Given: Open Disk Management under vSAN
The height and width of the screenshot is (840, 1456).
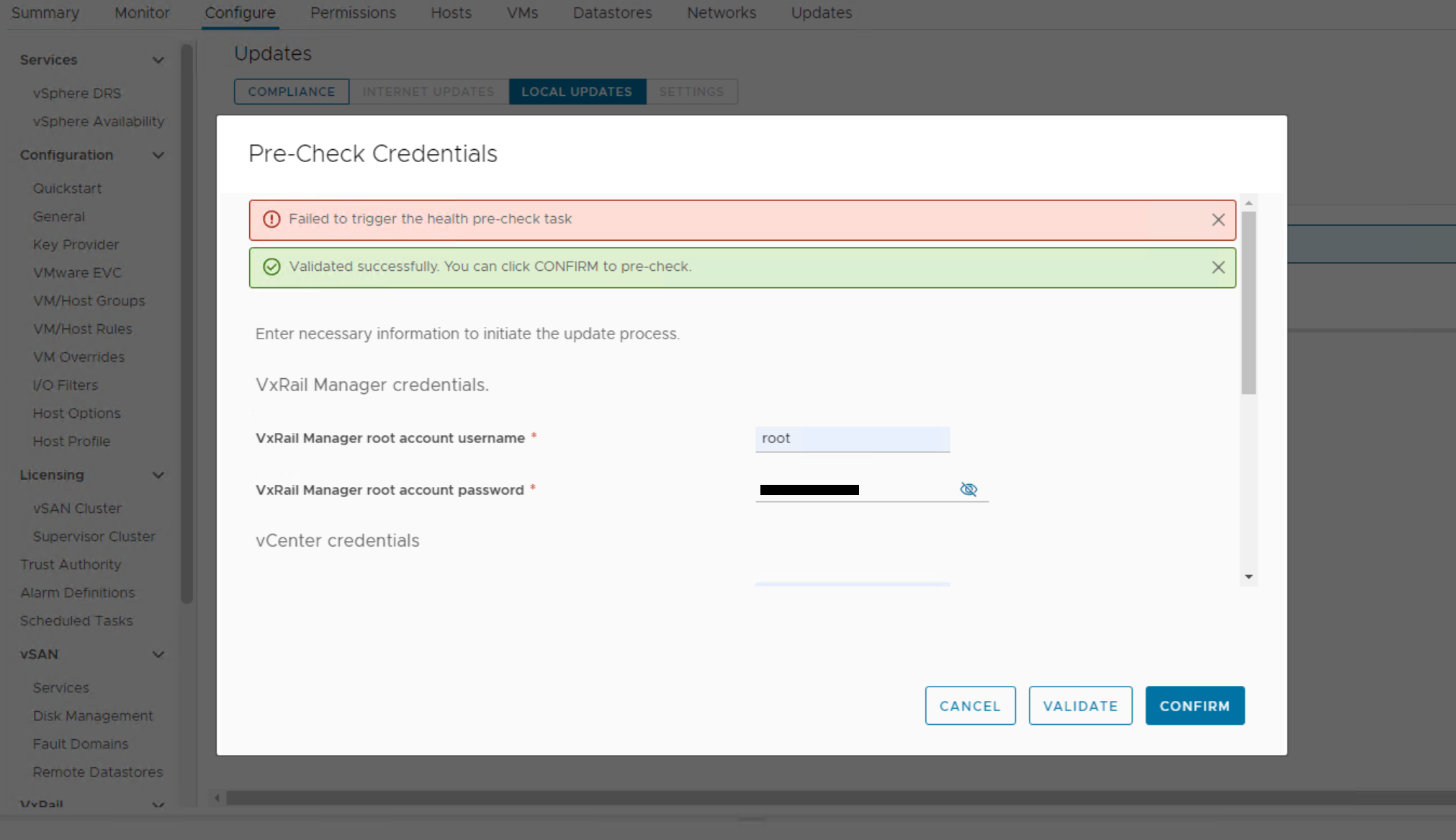Looking at the screenshot, I should pos(93,715).
